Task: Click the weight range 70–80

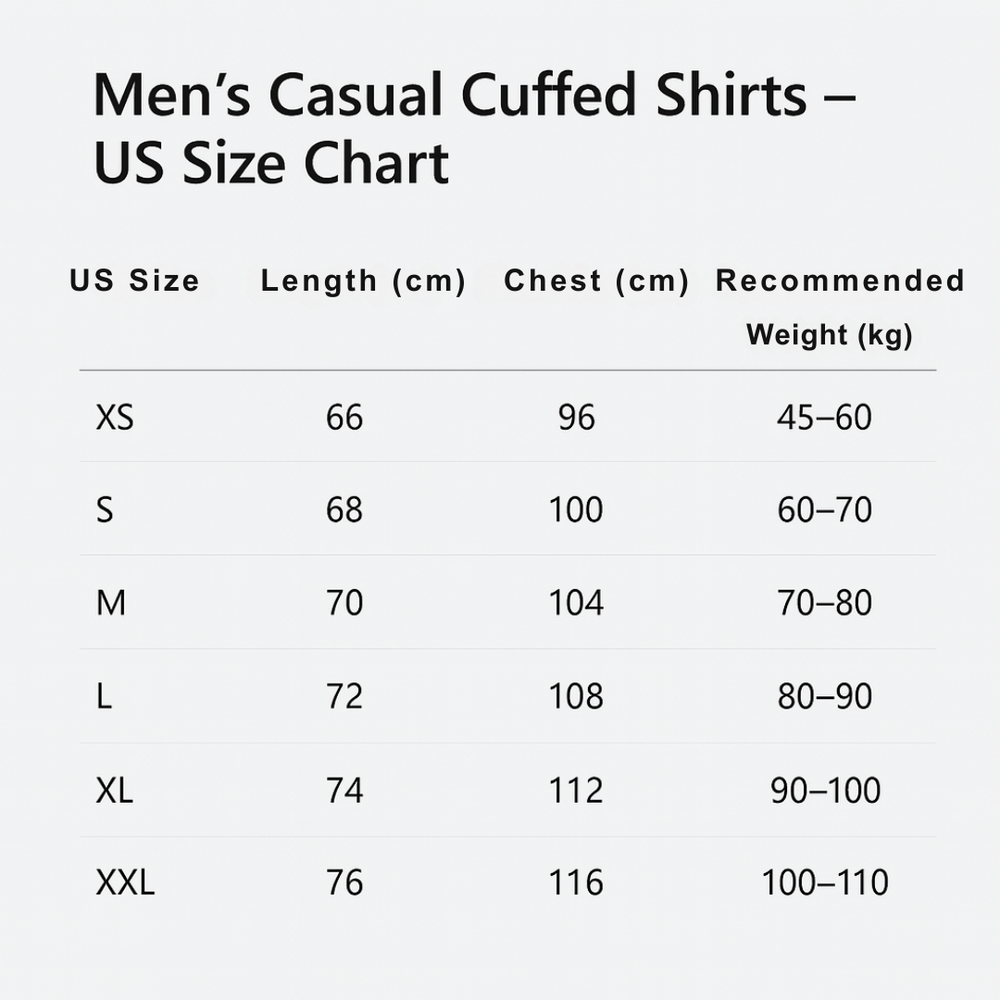Action: tap(825, 603)
